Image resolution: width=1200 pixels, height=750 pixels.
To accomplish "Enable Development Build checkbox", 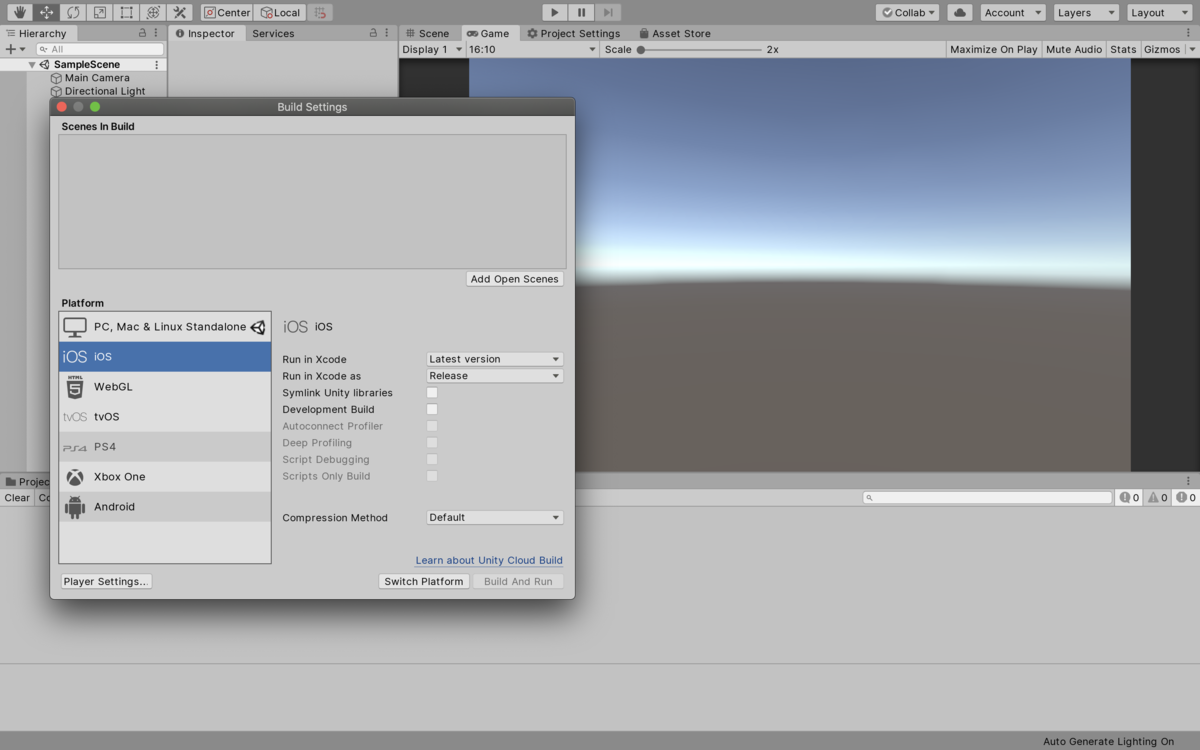I will click(432, 410).
